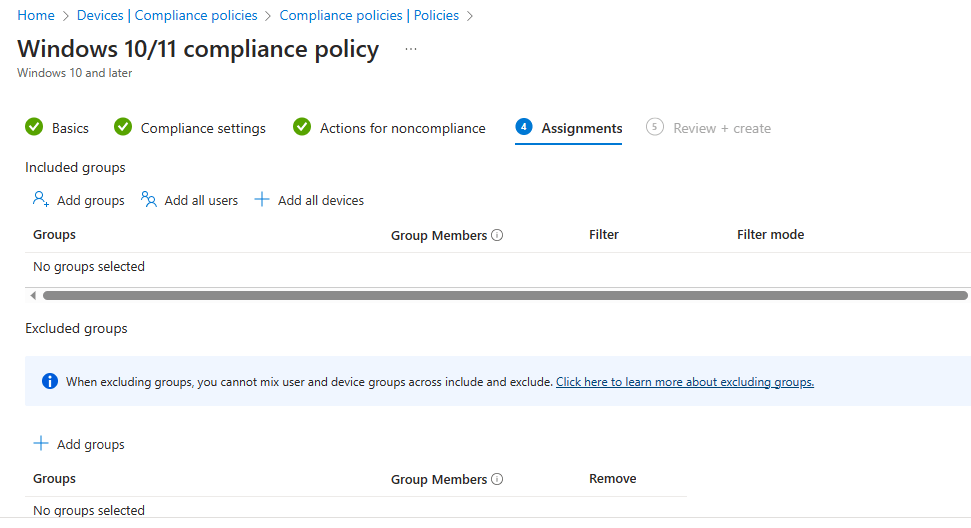
Task: Jump to Review + create step
Action: [721, 128]
